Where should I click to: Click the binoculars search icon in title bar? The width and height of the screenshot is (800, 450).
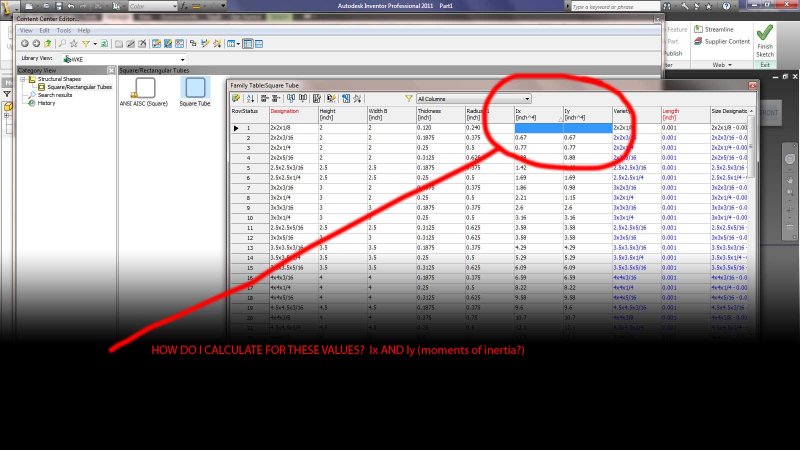point(667,6)
